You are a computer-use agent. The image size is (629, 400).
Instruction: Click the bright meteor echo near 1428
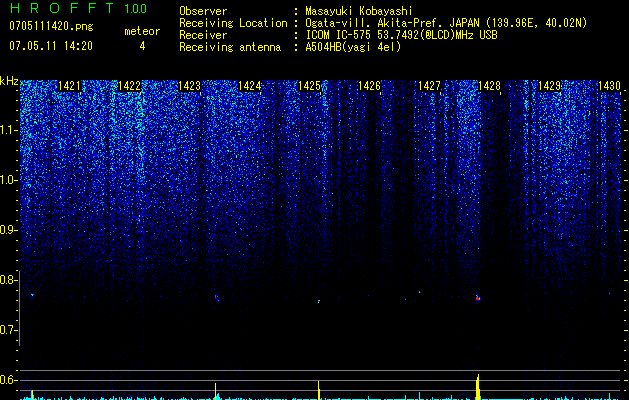[x=478, y=298]
